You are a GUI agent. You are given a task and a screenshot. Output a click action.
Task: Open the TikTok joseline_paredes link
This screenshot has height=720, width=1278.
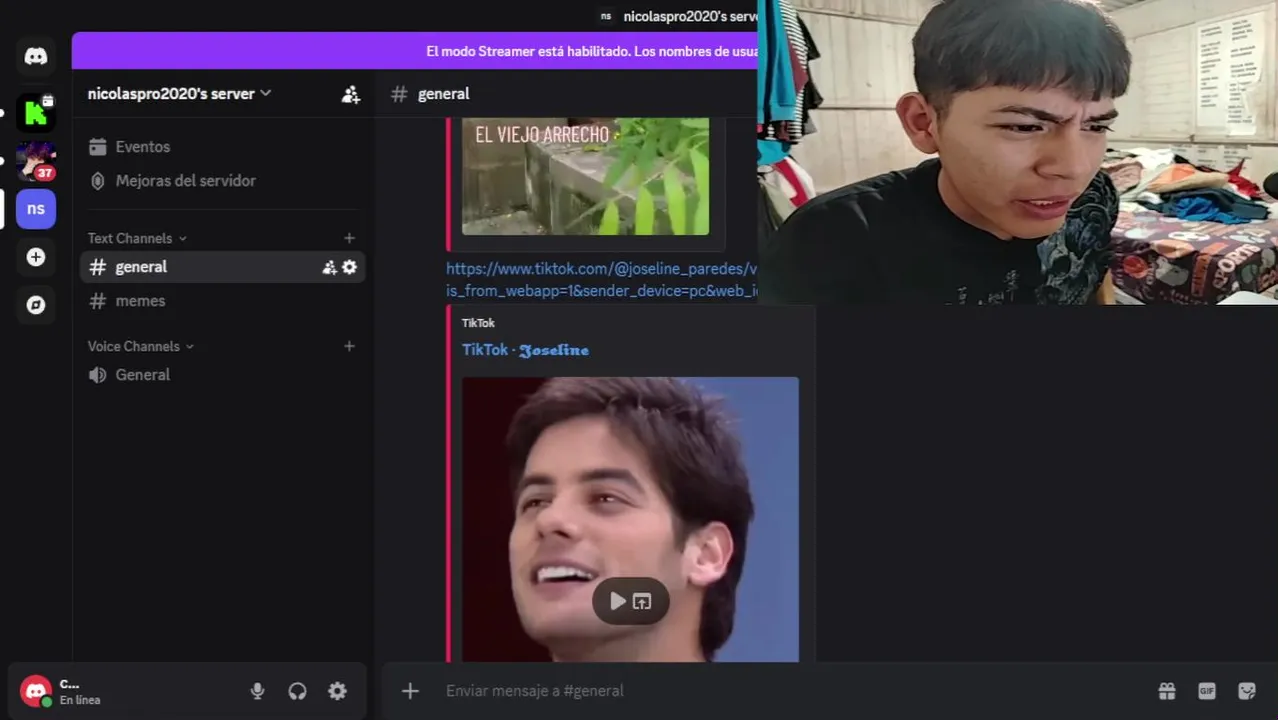click(602, 280)
